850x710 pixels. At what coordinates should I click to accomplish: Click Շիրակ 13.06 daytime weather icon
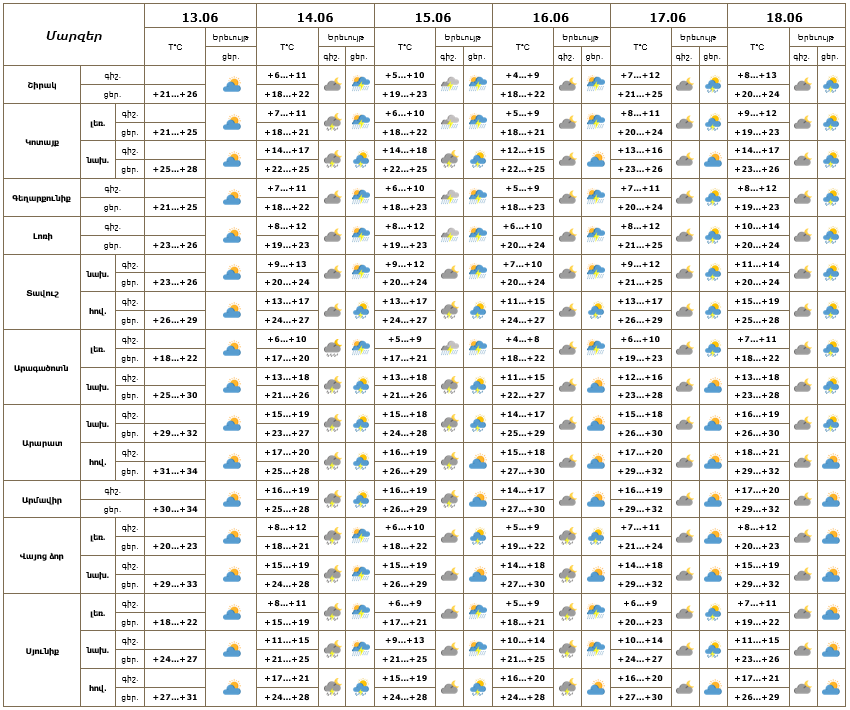tap(231, 85)
